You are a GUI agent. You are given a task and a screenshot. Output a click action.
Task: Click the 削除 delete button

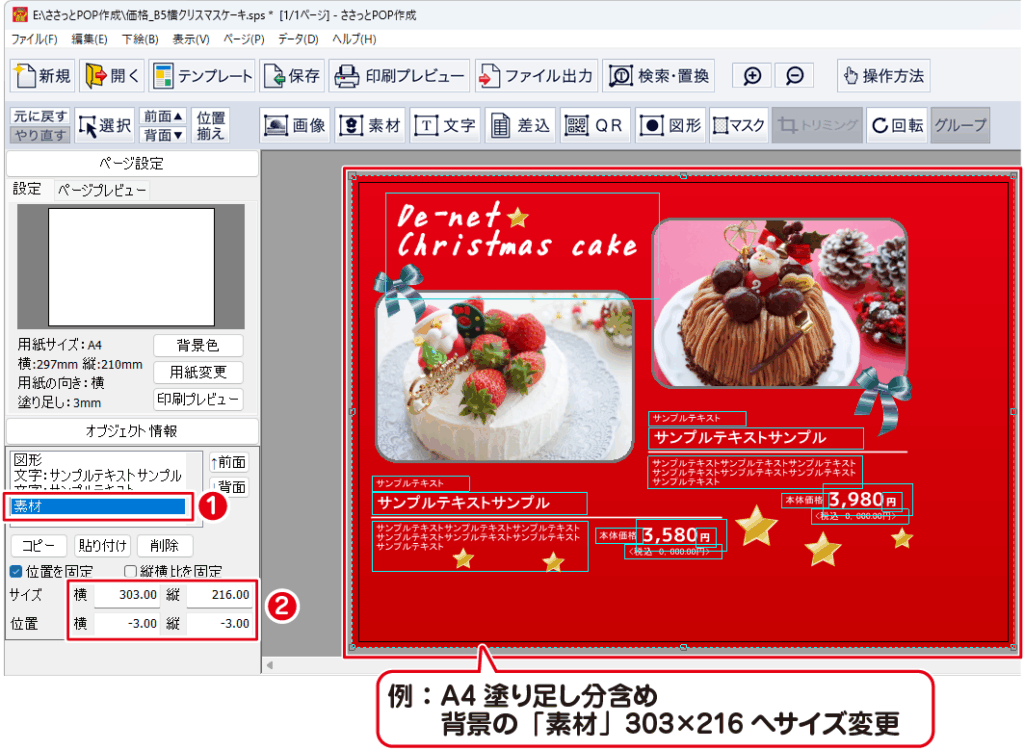[164, 546]
